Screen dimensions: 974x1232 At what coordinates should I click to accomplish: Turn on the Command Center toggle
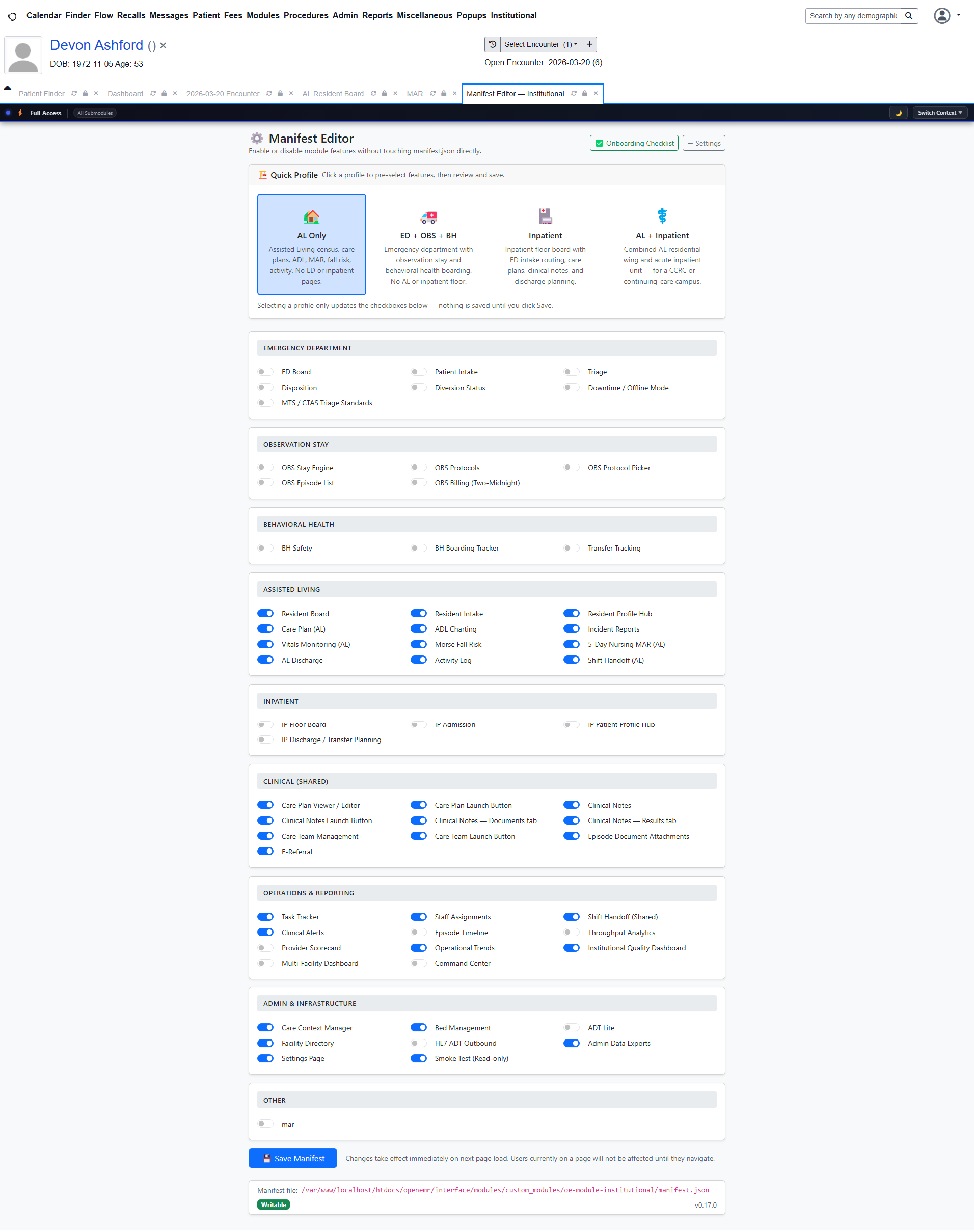pos(419,963)
